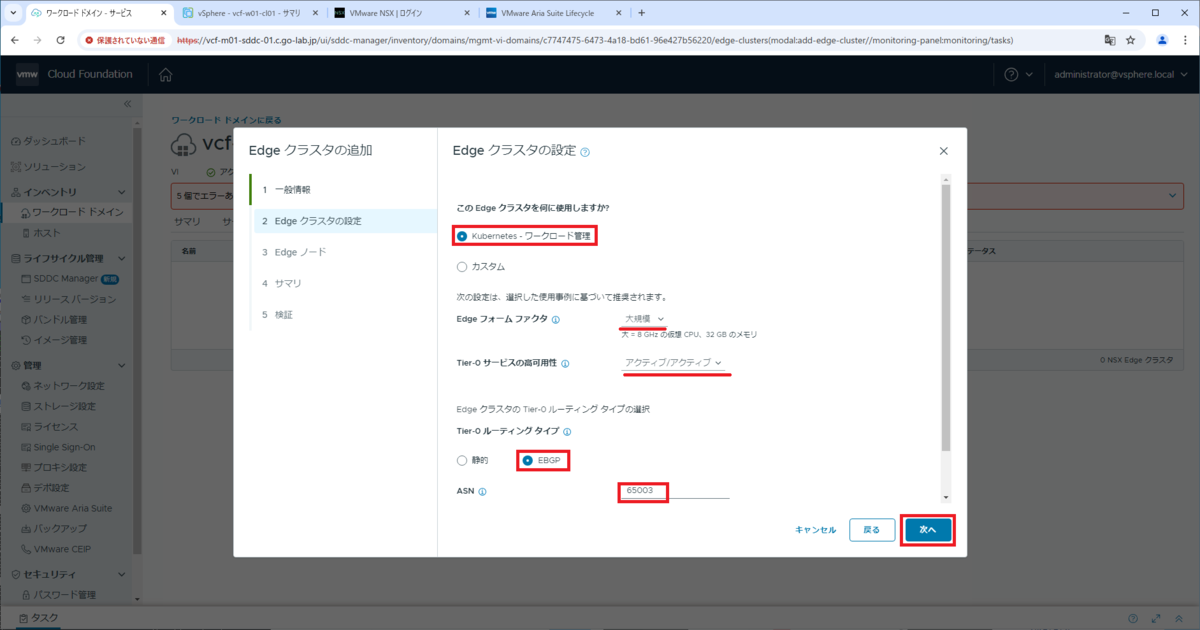This screenshot has width=1200, height=630.
Task: Open デポ設定 in the sidebar
Action: (x=52, y=488)
